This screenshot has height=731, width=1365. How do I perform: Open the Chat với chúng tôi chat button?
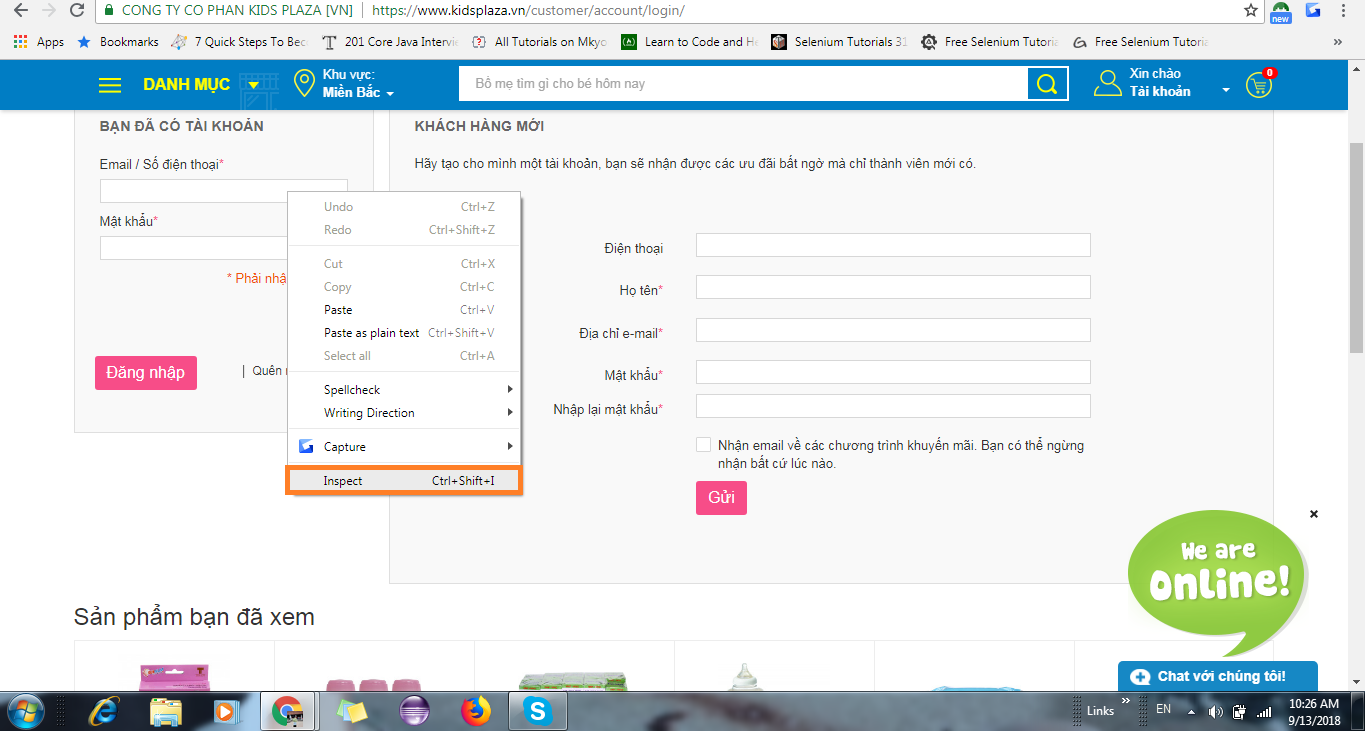(x=1217, y=677)
